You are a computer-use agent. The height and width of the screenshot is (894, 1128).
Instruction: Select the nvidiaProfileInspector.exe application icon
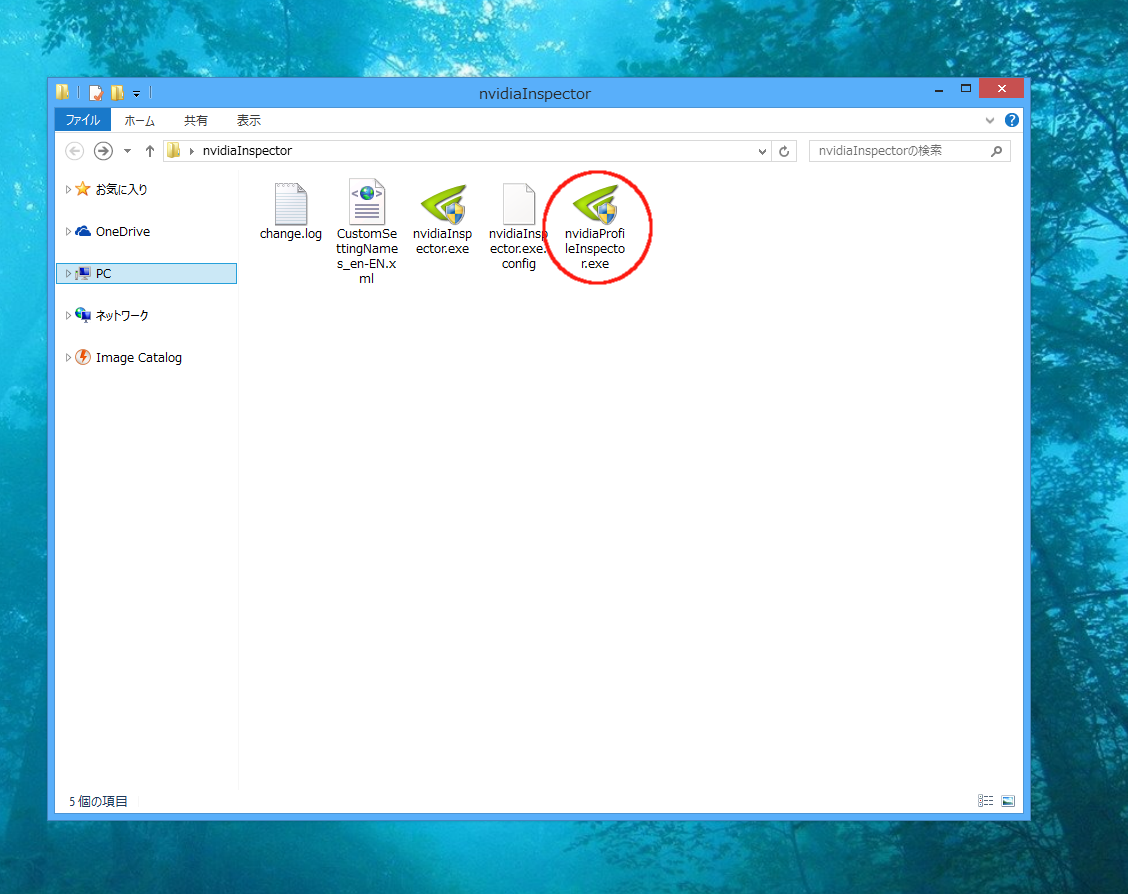595,204
